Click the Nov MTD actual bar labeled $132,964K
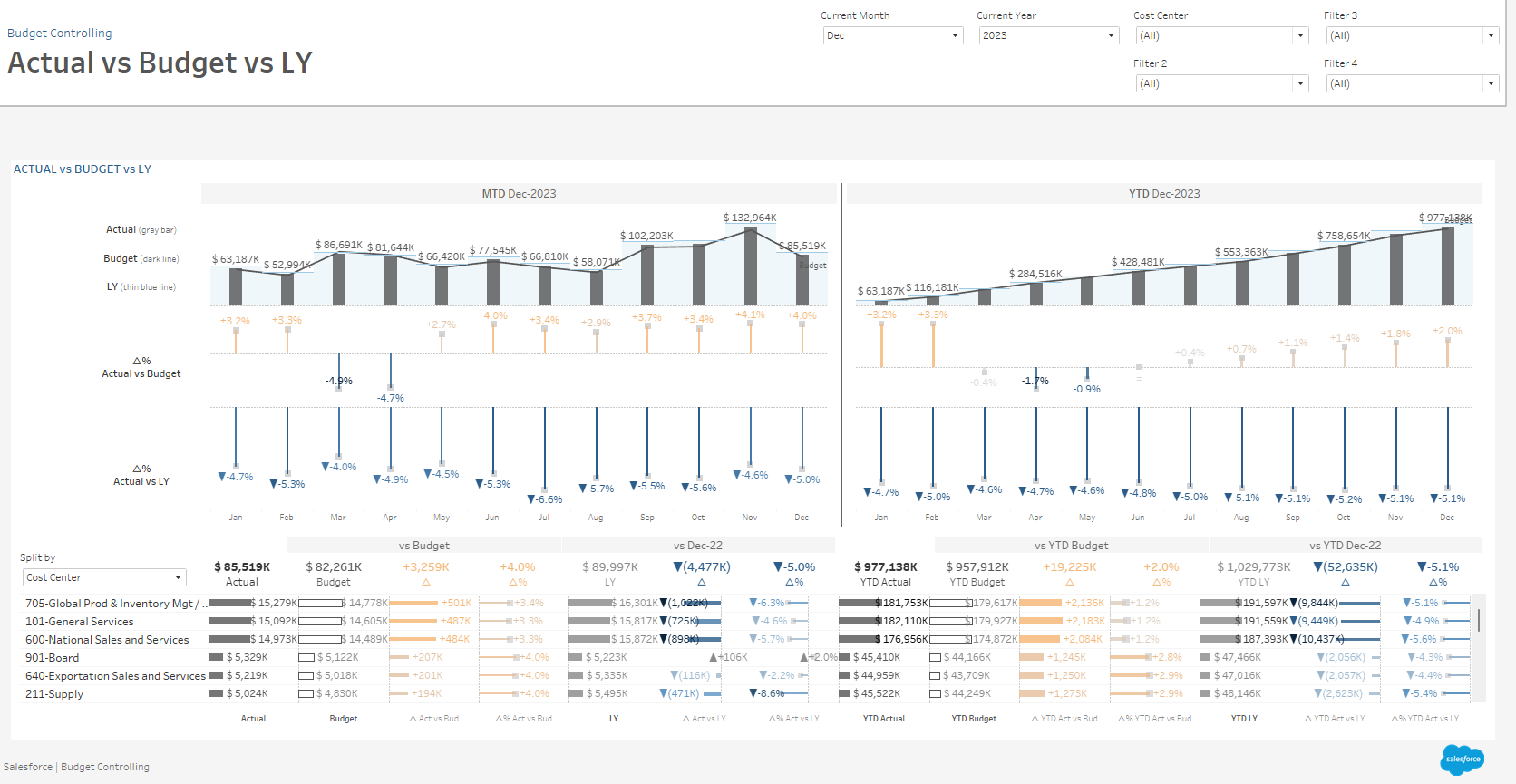The image size is (1516, 784). click(750, 266)
